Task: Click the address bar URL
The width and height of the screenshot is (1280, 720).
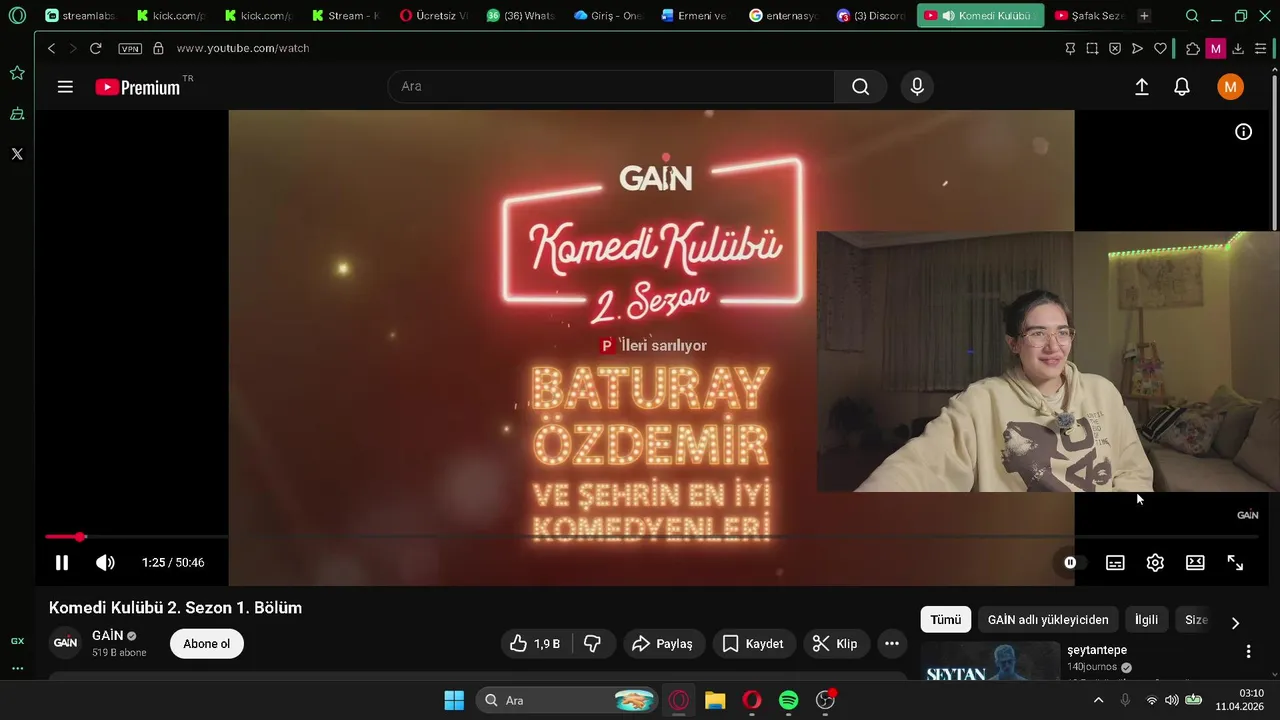Action: (x=243, y=48)
